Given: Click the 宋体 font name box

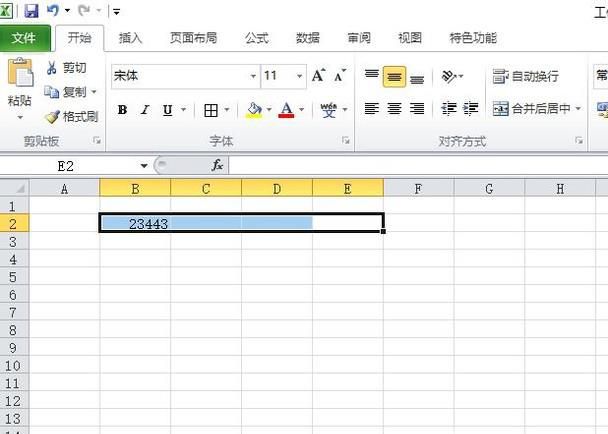Looking at the screenshot, I should [x=180, y=76].
